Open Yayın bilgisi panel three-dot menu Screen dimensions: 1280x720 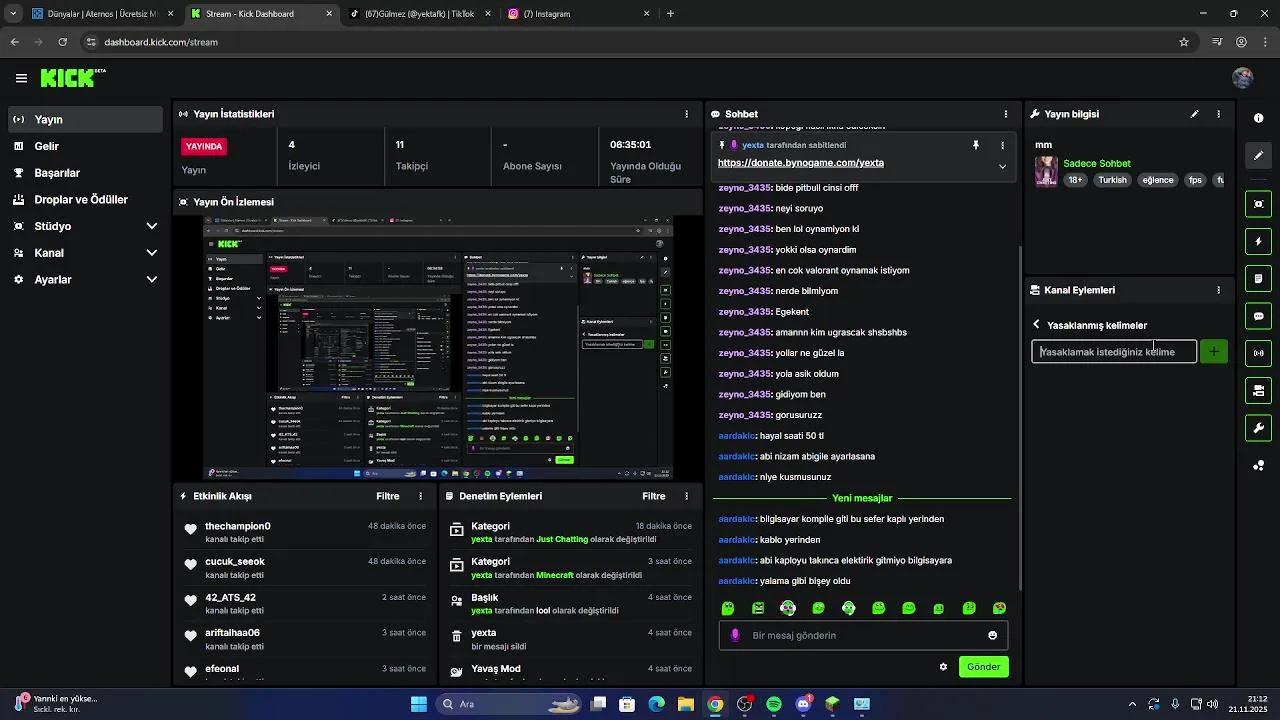tap(1218, 114)
